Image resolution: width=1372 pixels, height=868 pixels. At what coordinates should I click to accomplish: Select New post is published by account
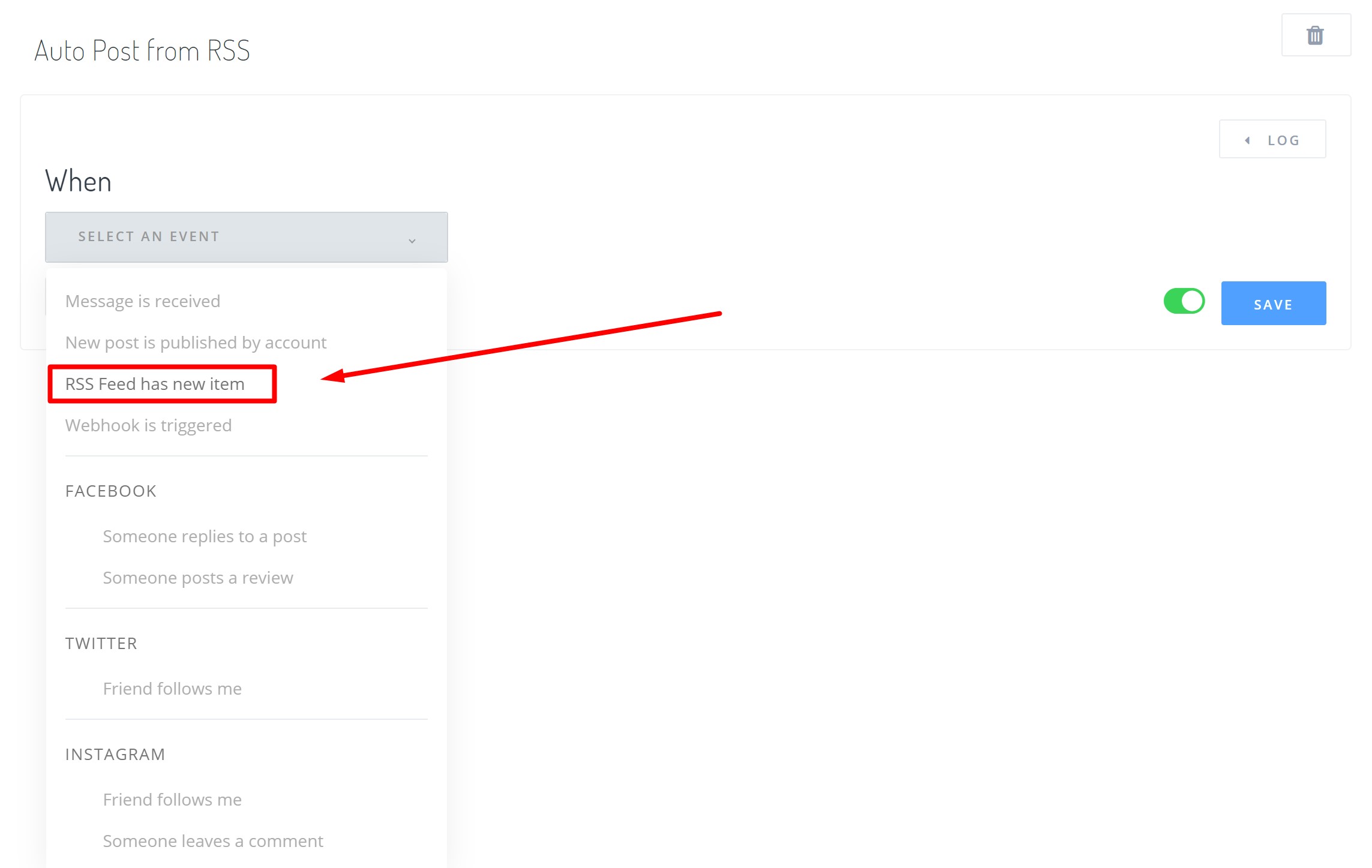(196, 342)
